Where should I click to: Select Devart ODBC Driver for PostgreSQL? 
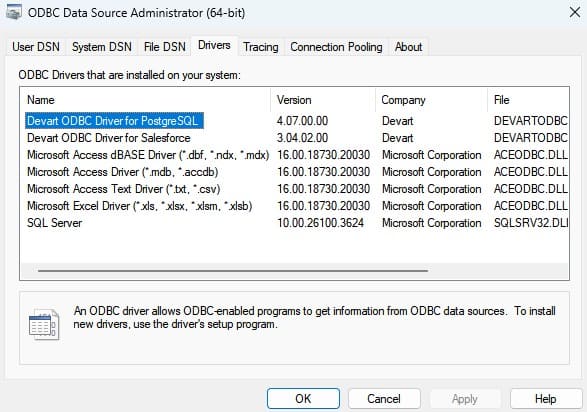[114, 121]
